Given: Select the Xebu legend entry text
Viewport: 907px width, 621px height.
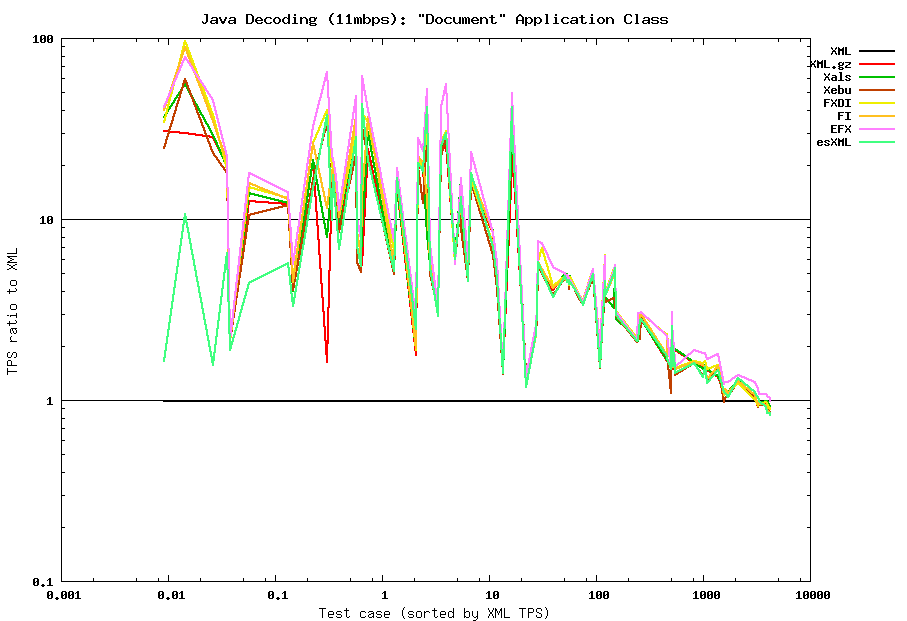Looking at the screenshot, I should tap(837, 90).
